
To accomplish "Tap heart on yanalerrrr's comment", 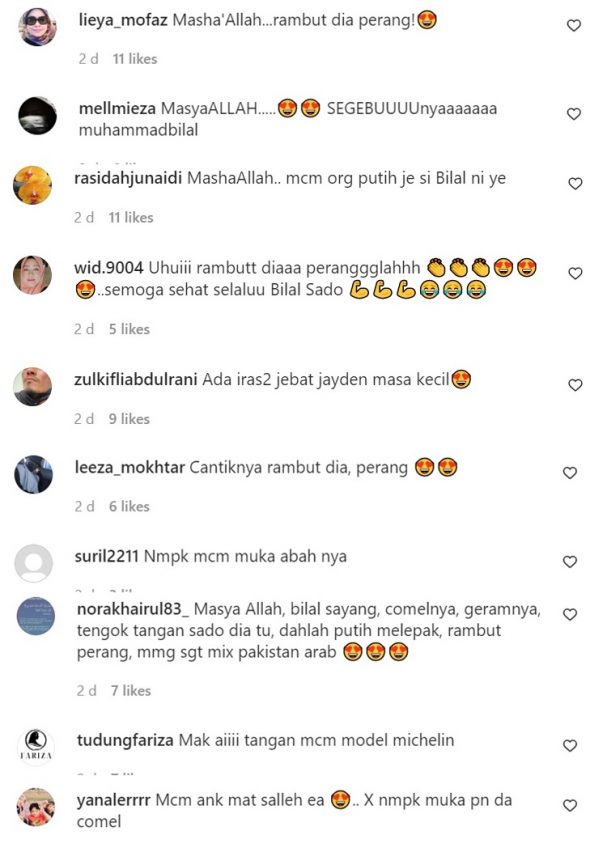I will pyautogui.click(x=570, y=805).
